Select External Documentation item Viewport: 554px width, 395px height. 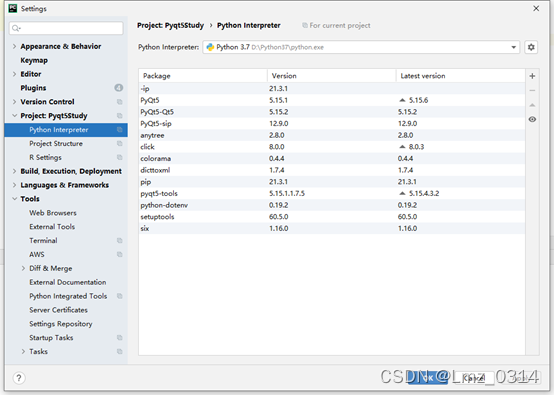tap(67, 282)
